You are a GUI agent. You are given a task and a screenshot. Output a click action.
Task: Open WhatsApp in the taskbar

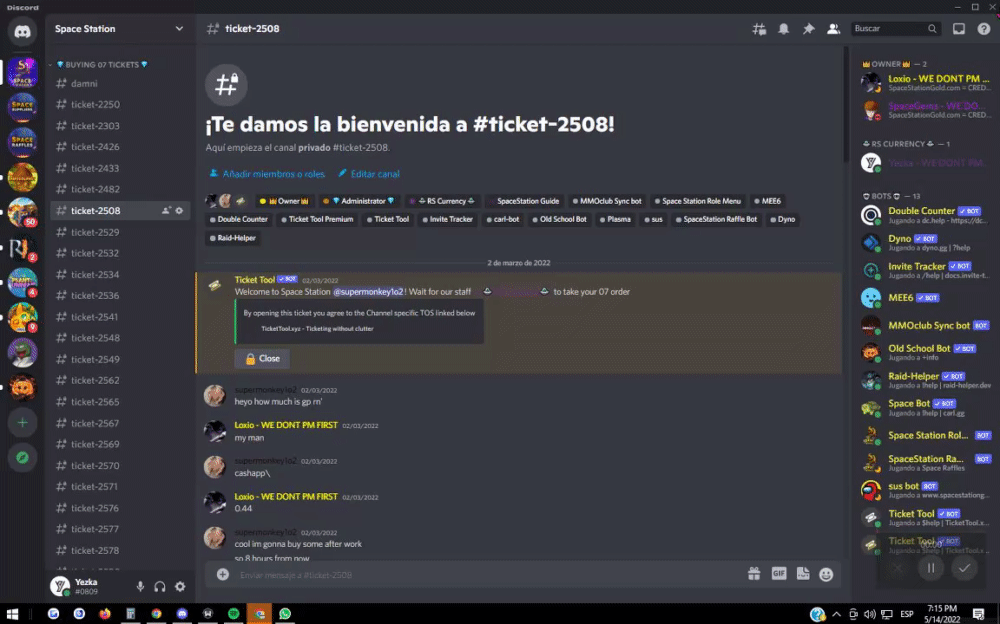[285, 614]
